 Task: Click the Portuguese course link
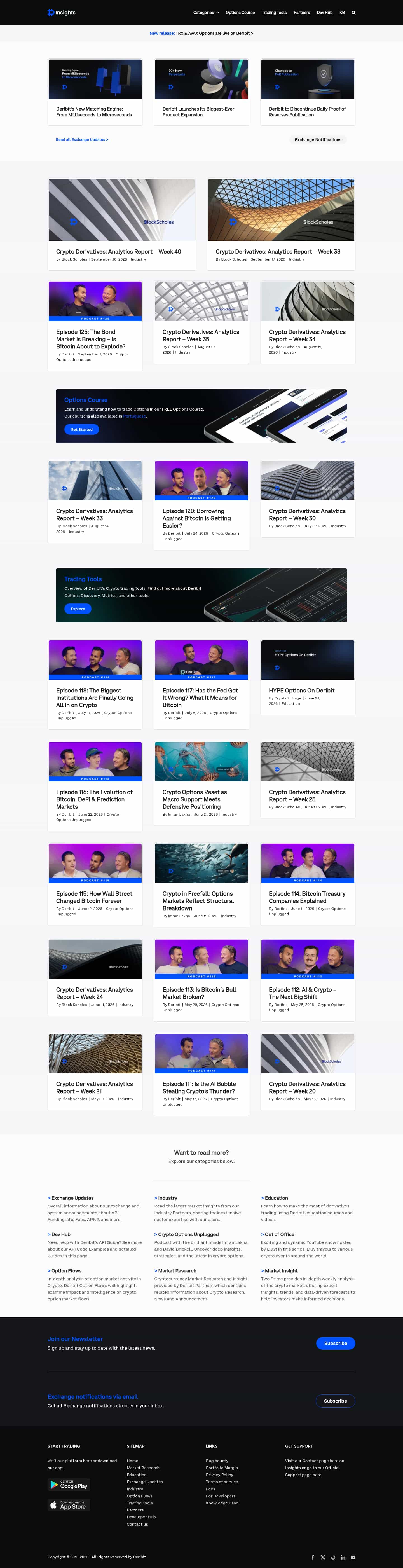[x=135, y=416]
